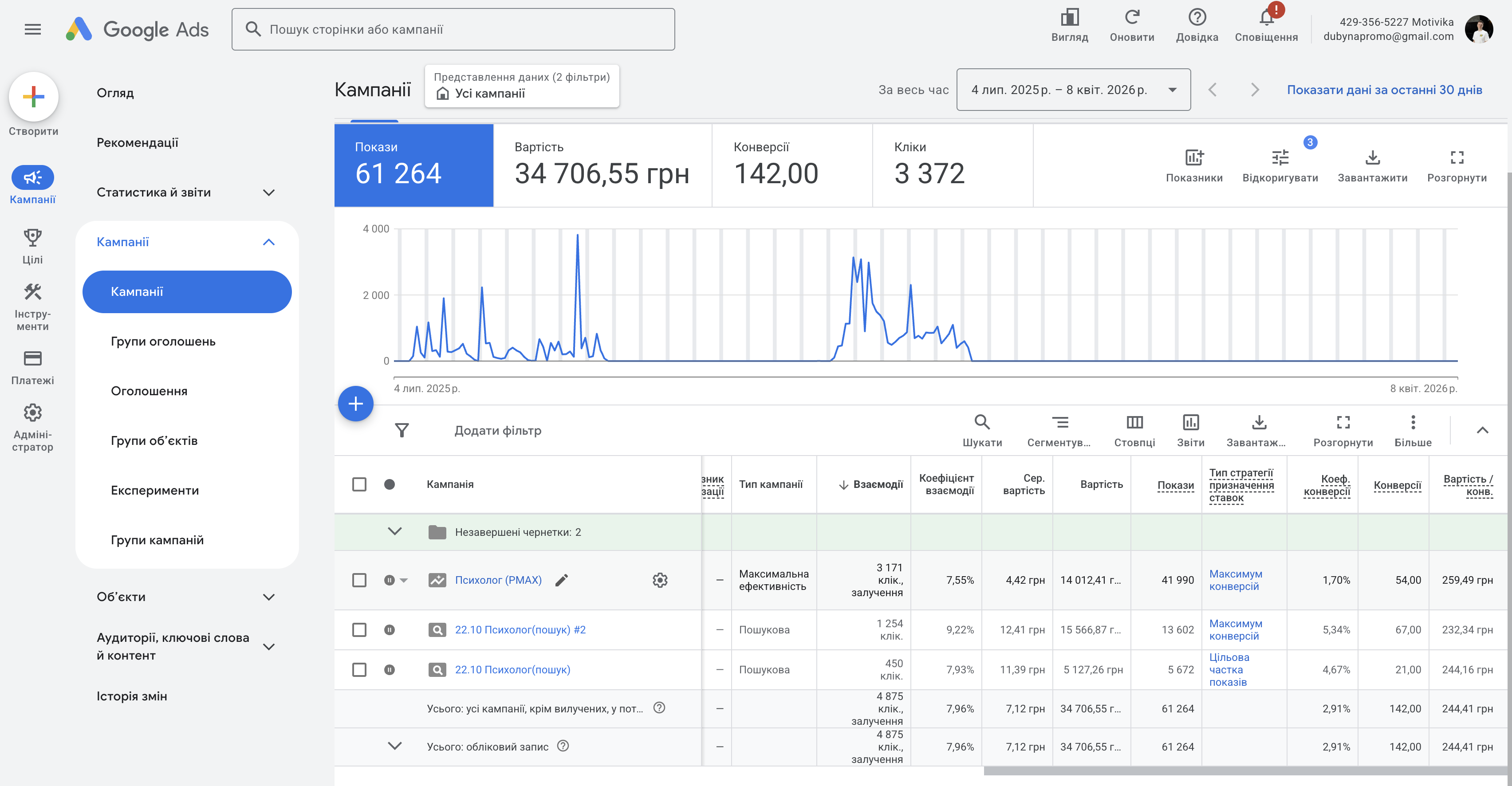The image size is (1512, 786).
Task: Open the Історія змін menu item
Action: tap(131, 696)
